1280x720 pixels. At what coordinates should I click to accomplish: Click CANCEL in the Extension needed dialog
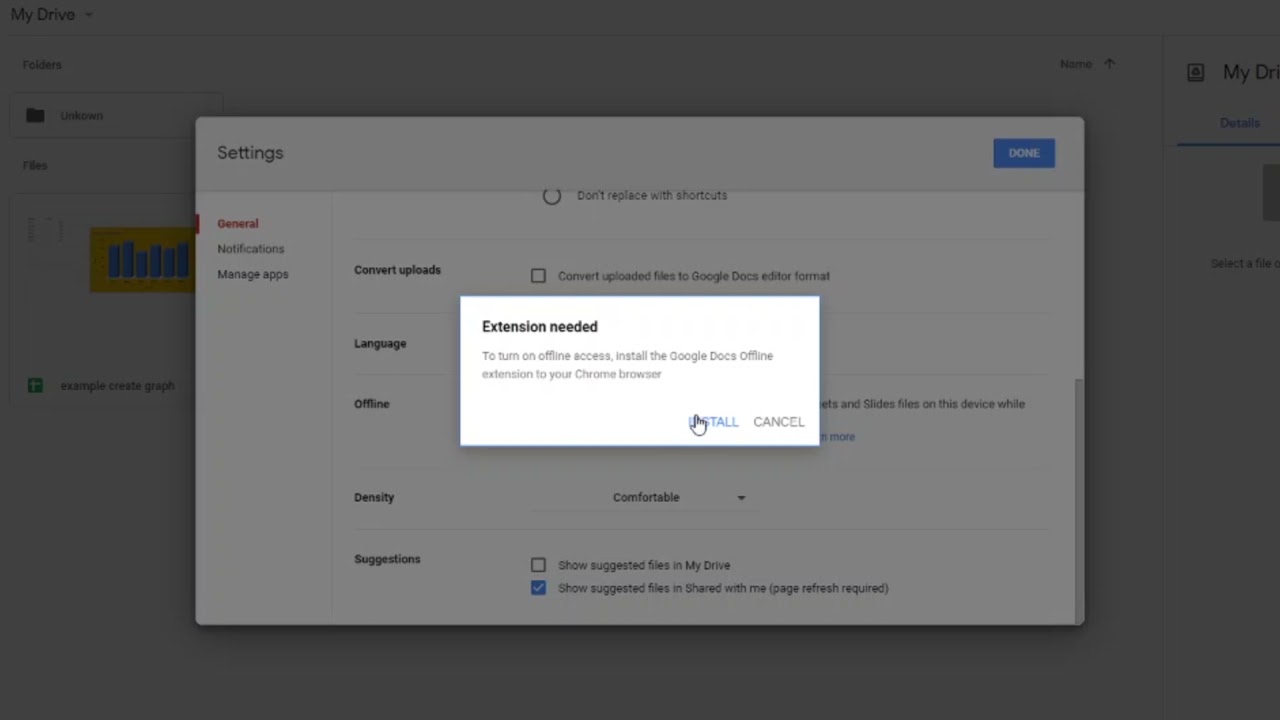778,422
